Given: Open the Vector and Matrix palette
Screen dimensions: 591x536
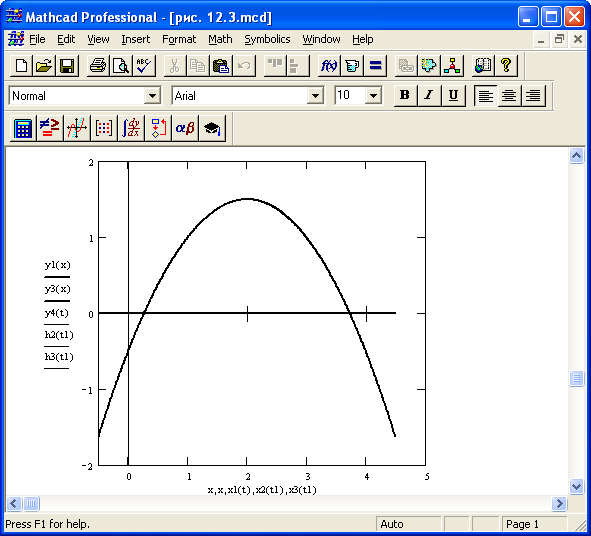Looking at the screenshot, I should (x=104, y=129).
